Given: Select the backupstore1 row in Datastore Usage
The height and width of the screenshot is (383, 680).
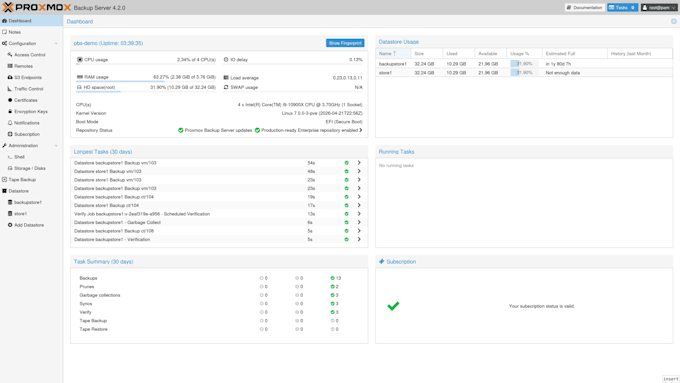Looking at the screenshot, I should pyautogui.click(x=524, y=64).
